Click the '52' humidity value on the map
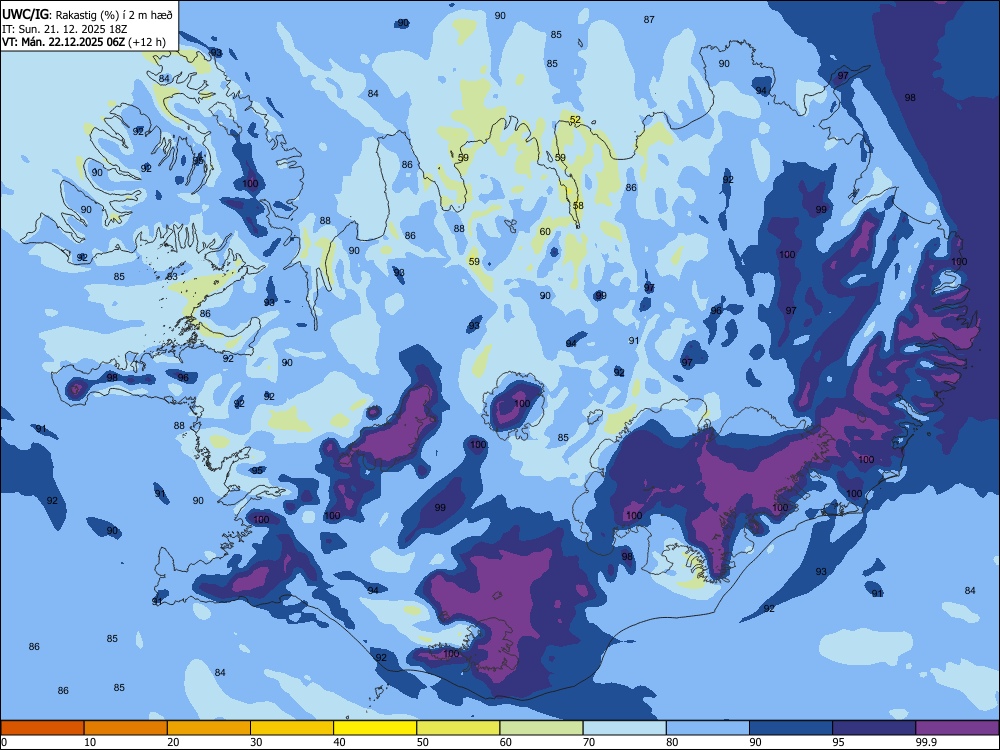Image resolution: width=1000 pixels, height=750 pixels. pyautogui.click(x=575, y=120)
